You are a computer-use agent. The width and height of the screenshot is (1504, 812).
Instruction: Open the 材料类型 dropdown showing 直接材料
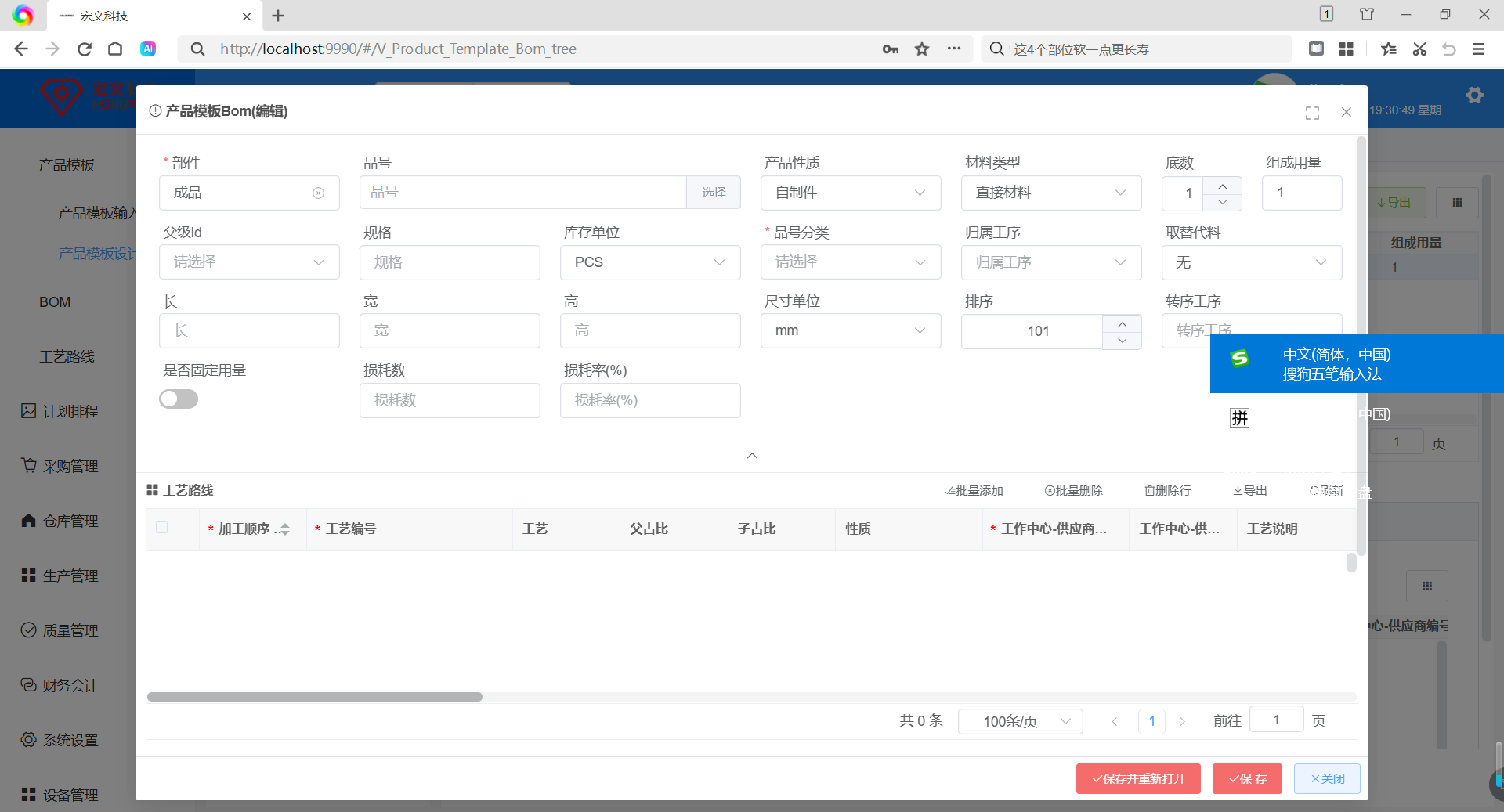pyautogui.click(x=1051, y=193)
